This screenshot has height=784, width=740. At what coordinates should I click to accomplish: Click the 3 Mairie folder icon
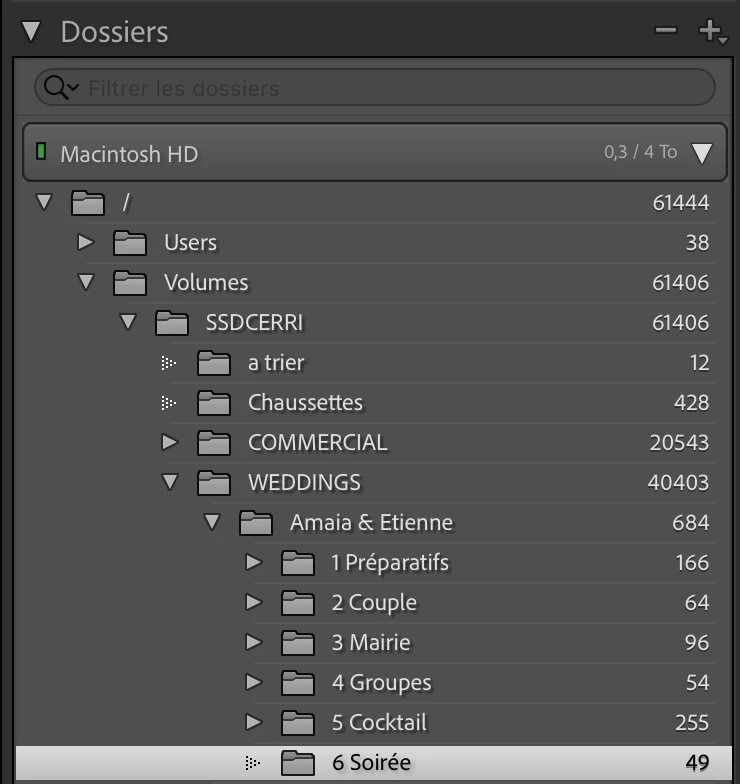[x=298, y=642]
